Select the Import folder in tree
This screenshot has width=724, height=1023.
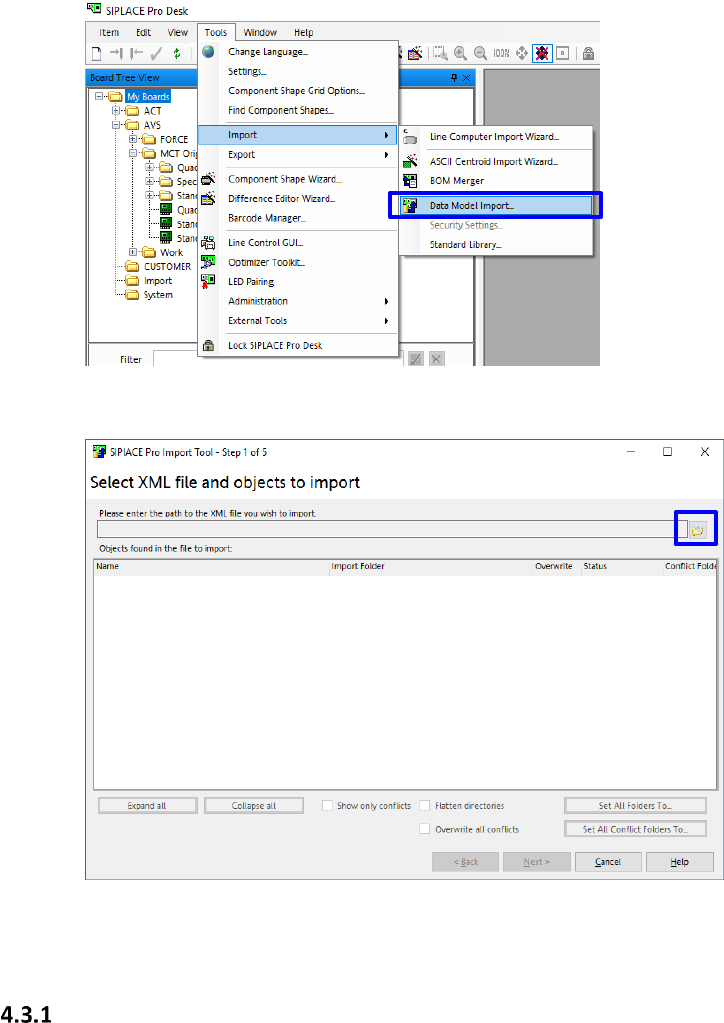pos(158,281)
